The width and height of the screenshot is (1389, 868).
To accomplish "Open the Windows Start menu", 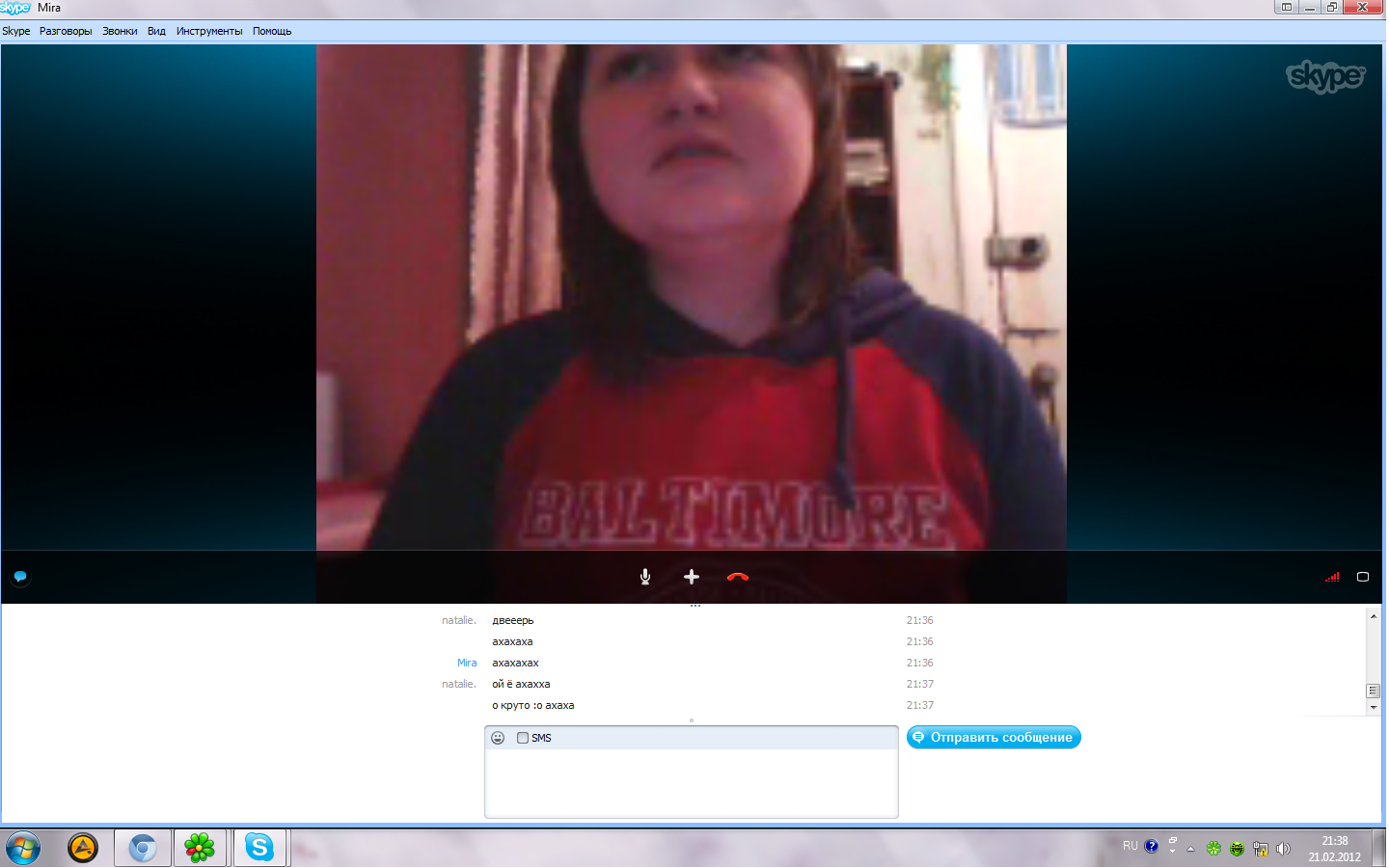I will pyautogui.click(x=23, y=849).
